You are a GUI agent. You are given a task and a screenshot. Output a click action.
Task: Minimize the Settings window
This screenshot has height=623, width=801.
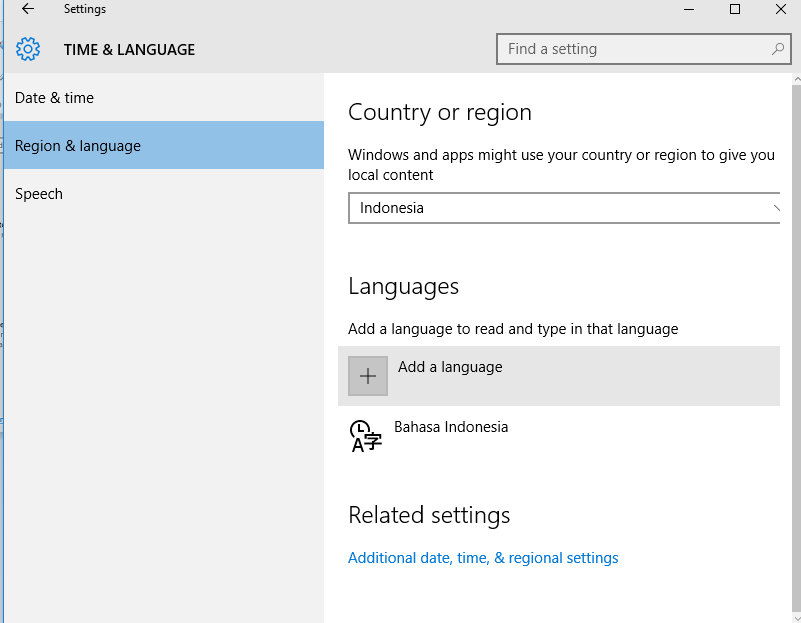[689, 9]
